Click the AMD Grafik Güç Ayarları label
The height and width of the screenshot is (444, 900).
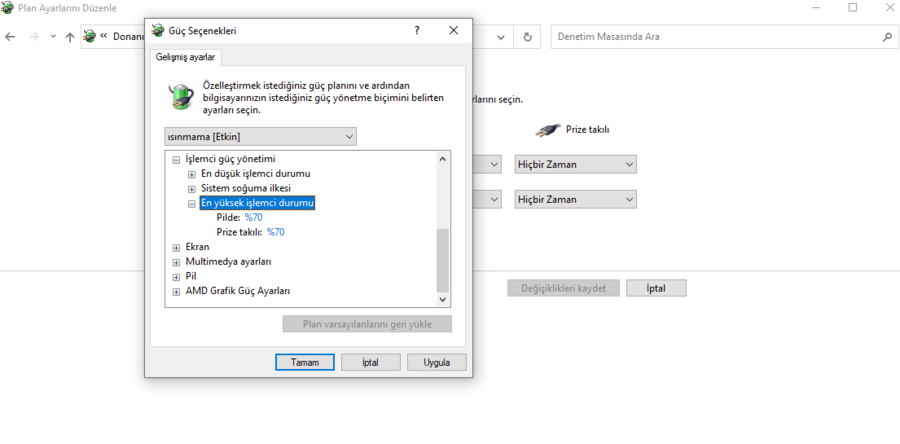[x=238, y=291]
